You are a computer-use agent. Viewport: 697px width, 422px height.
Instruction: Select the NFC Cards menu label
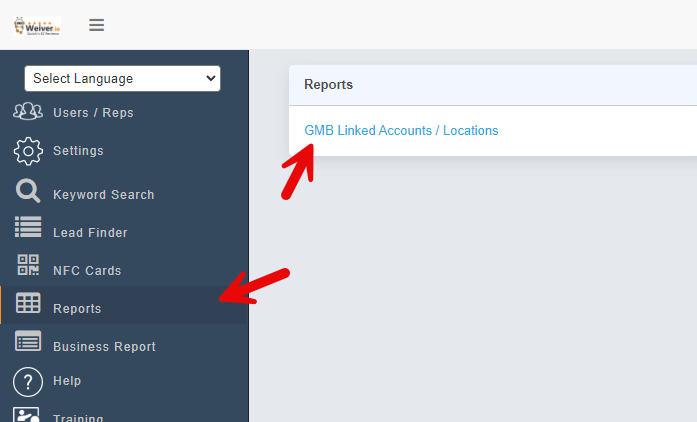click(x=87, y=271)
